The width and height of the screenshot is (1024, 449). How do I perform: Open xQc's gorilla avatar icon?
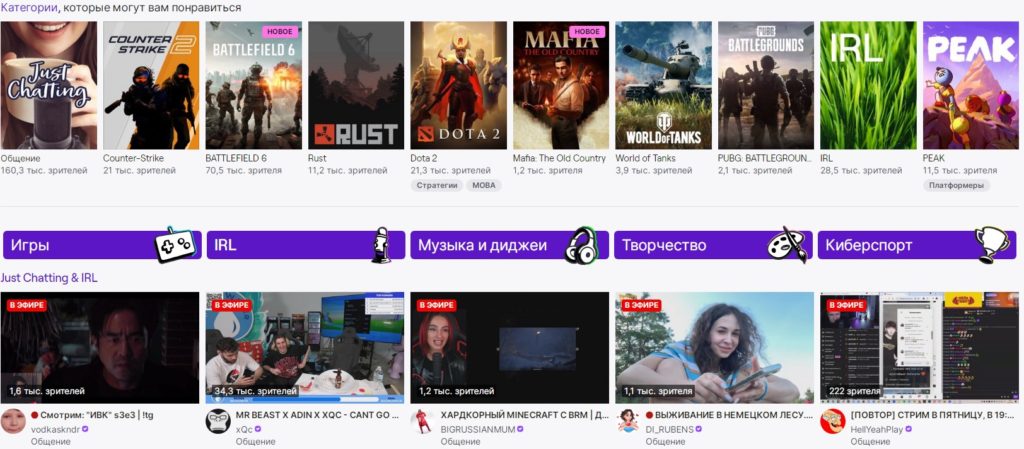[218, 421]
